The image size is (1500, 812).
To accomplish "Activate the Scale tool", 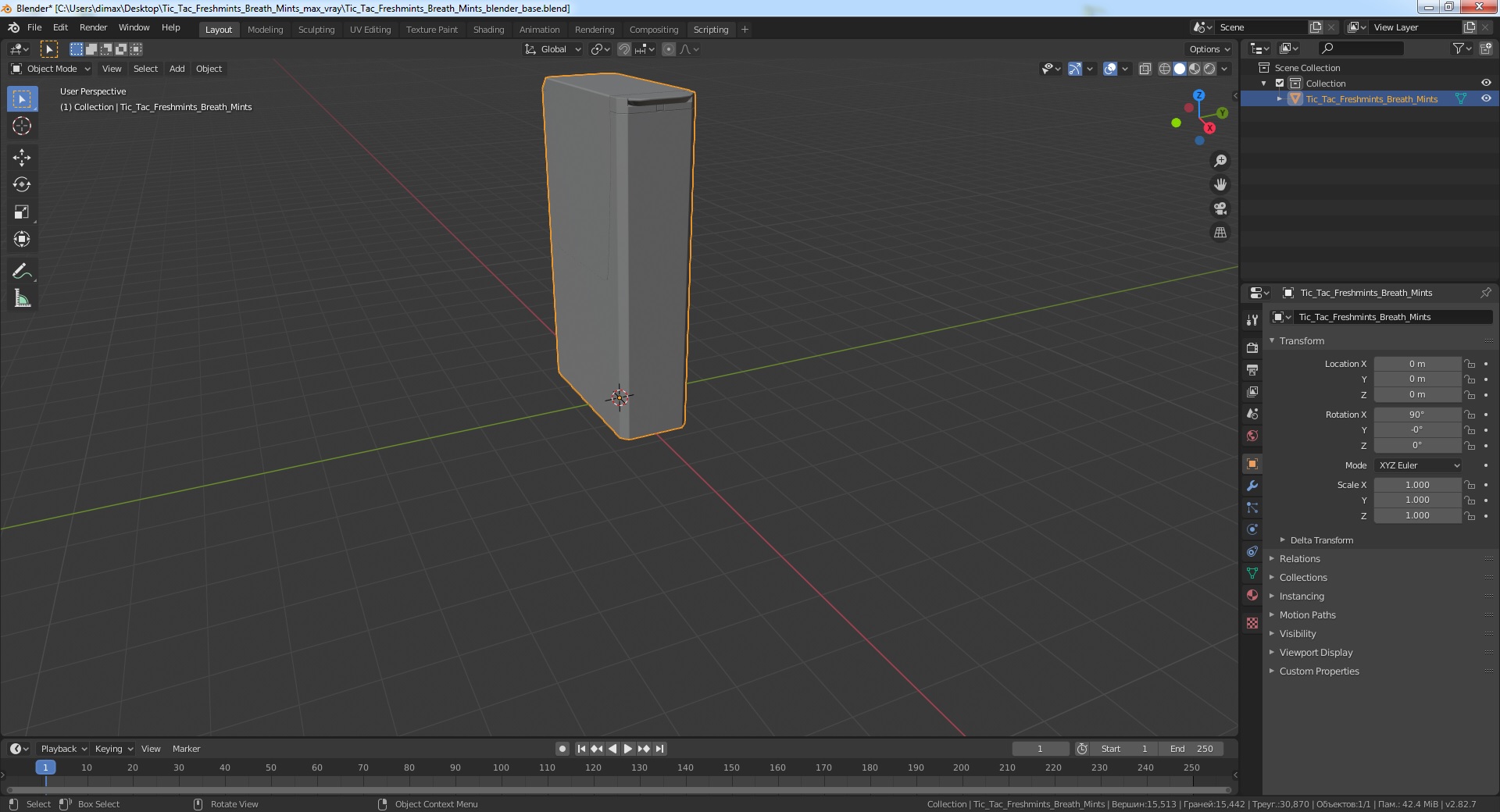I will pos(22,212).
